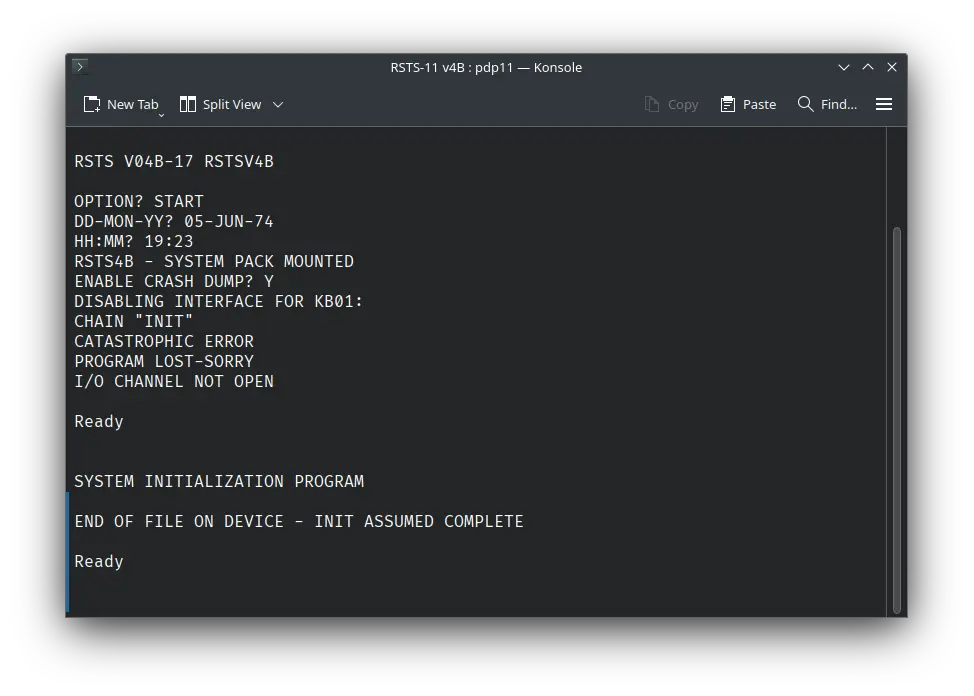The image size is (974, 696).
Task: Open a new tab using the New Tab icon
Action: tap(90, 103)
